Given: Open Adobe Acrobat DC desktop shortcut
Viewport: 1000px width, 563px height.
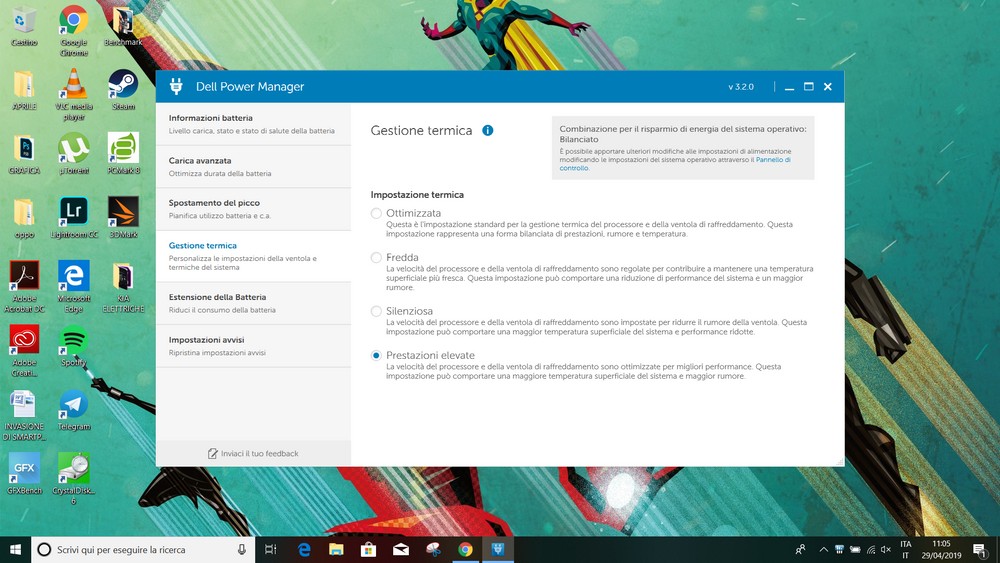Looking at the screenshot, I should click(x=24, y=286).
